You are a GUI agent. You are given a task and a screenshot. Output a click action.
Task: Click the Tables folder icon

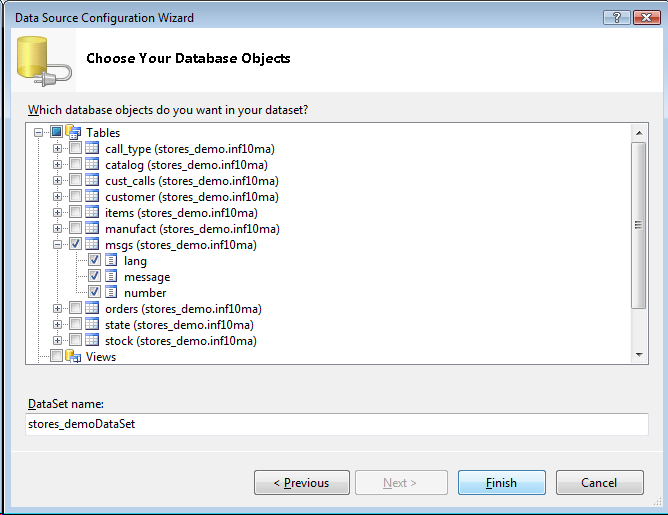tap(72, 133)
